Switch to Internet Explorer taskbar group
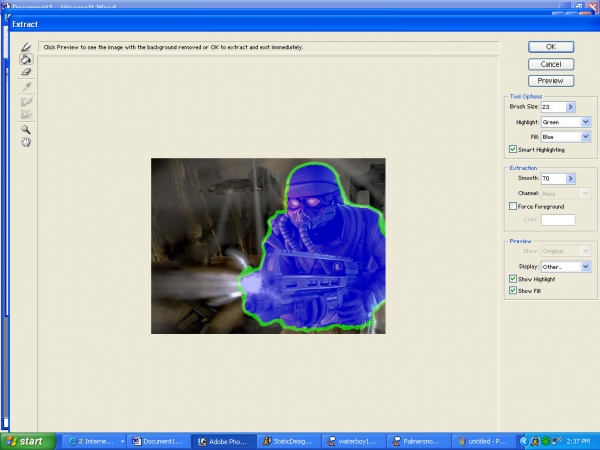Image resolution: width=600 pixels, height=450 pixels. pyautogui.click(x=94, y=441)
